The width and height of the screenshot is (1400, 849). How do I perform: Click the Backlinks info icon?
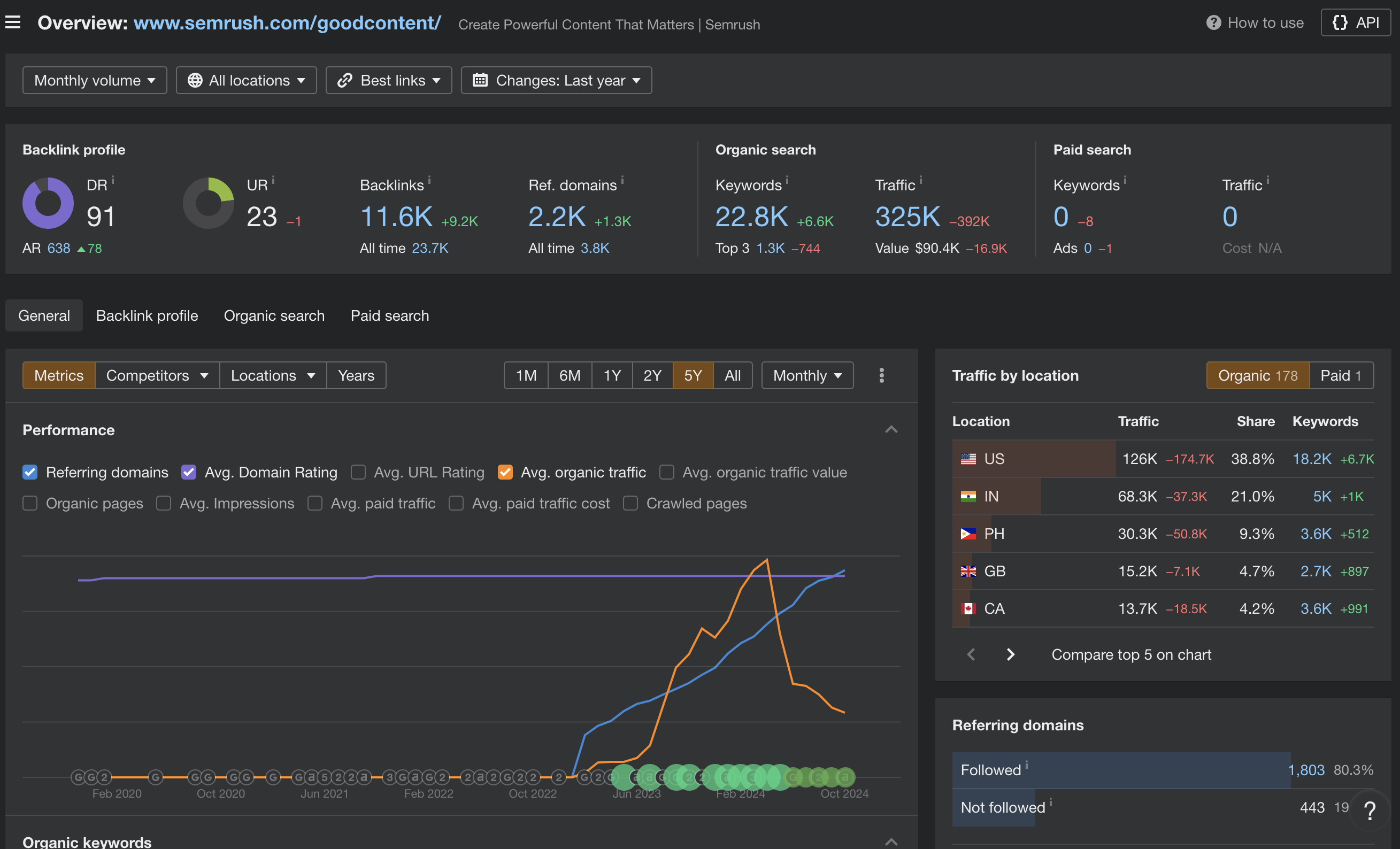pyautogui.click(x=429, y=180)
